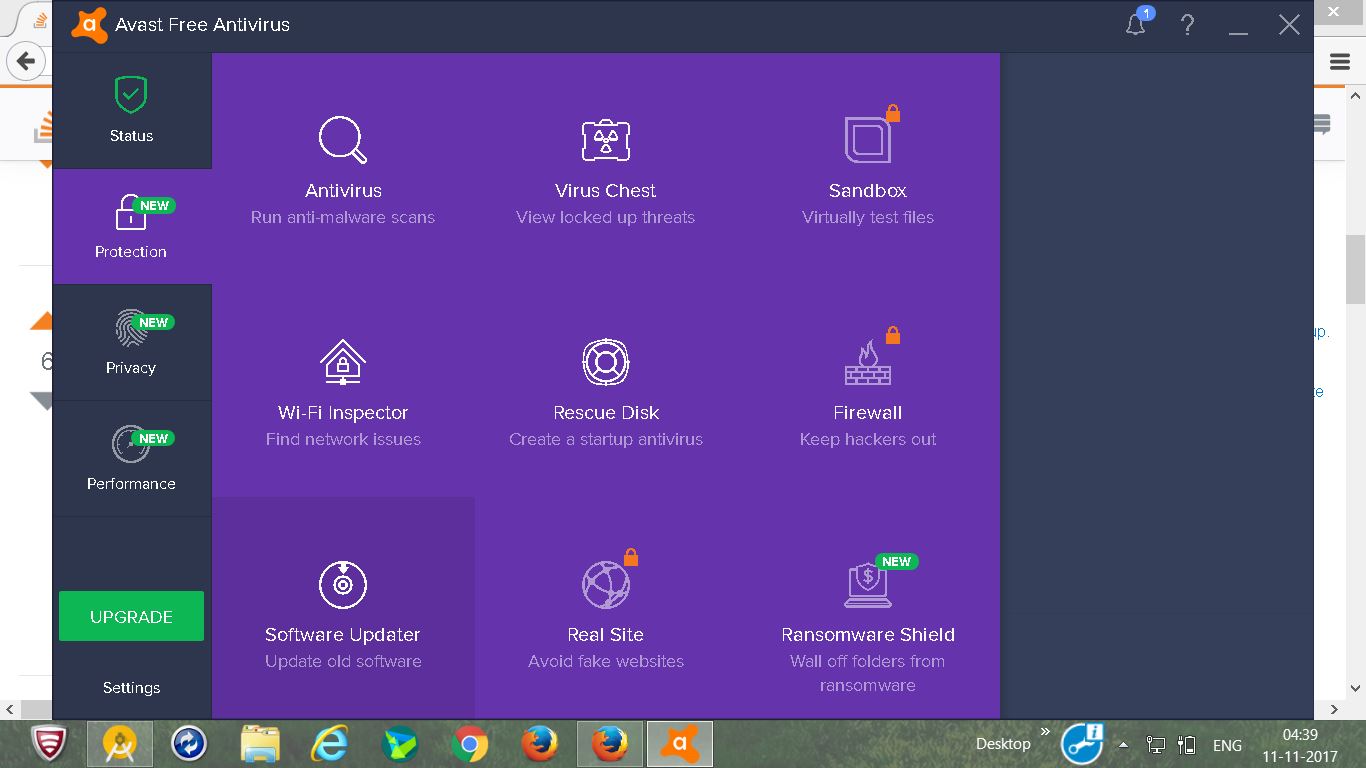Viewport: 1366px width, 768px height.
Task: Open the Antivirus scans tile
Action: click(x=343, y=165)
